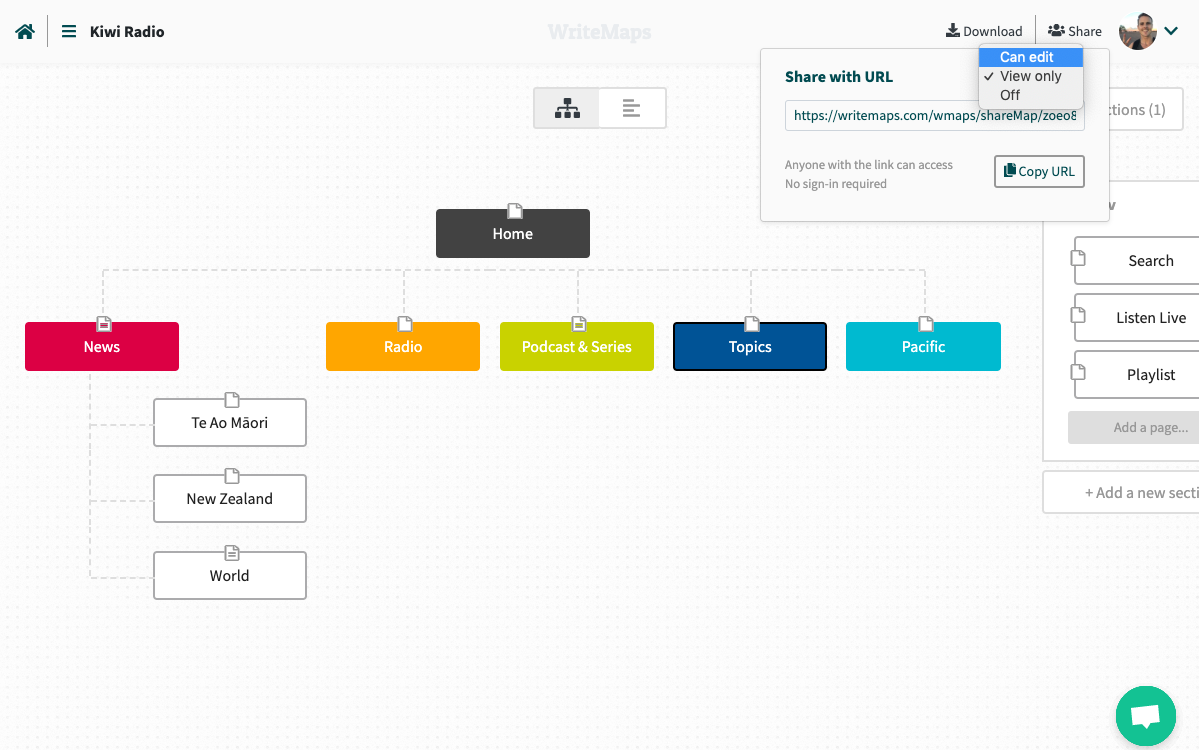The image size is (1199, 750).
Task: Click the page icon on the Home node
Action: (513, 212)
